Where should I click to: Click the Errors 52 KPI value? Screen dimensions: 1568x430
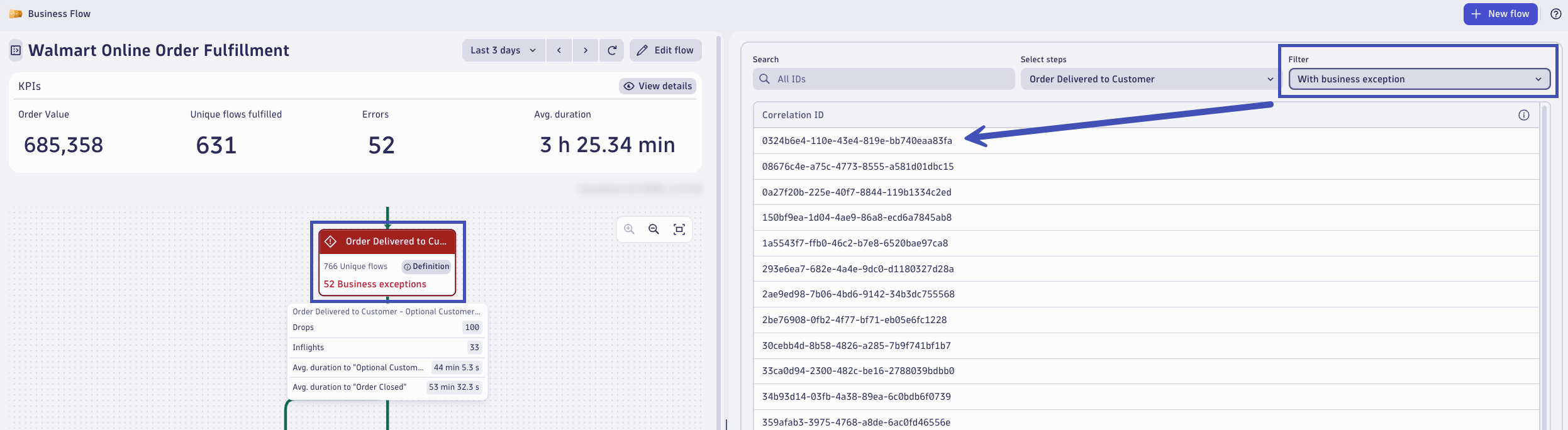click(382, 145)
